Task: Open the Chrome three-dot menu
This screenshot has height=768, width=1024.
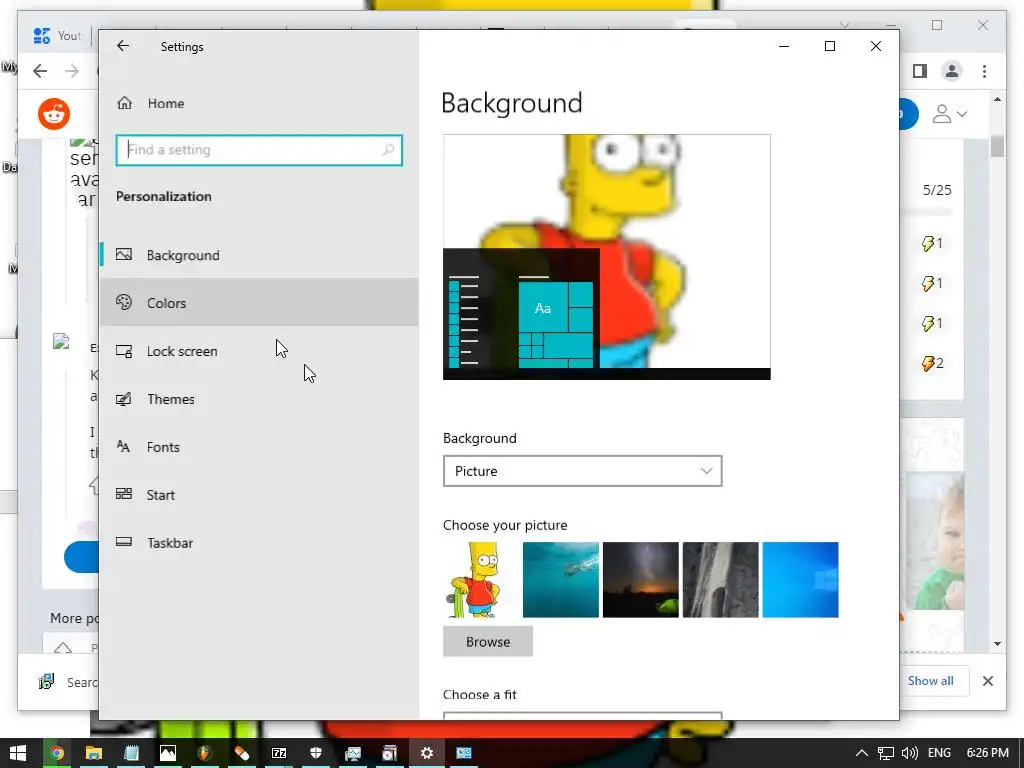Action: [984, 71]
